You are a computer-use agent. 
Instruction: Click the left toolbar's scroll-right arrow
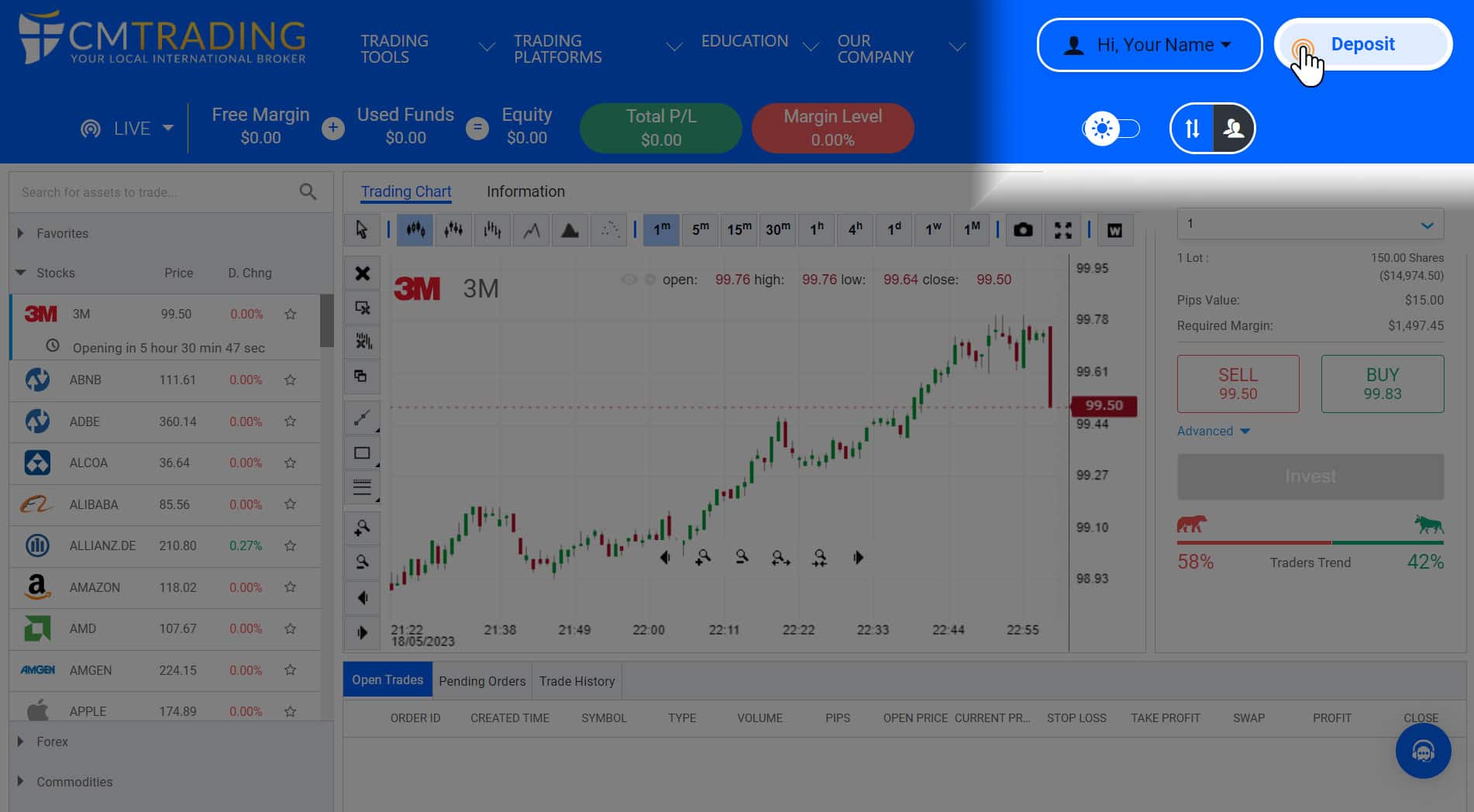click(362, 632)
